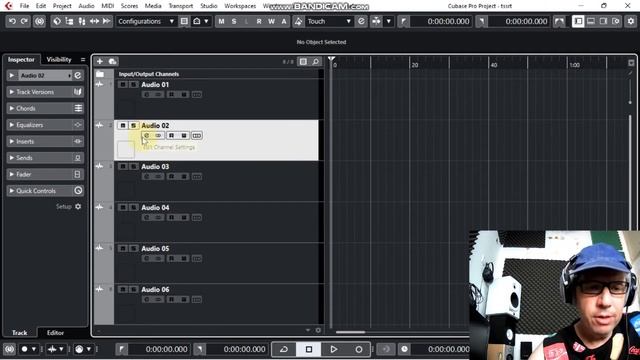640x360 pixels.
Task: Solo the Audio 02 track
Action: click(133, 126)
